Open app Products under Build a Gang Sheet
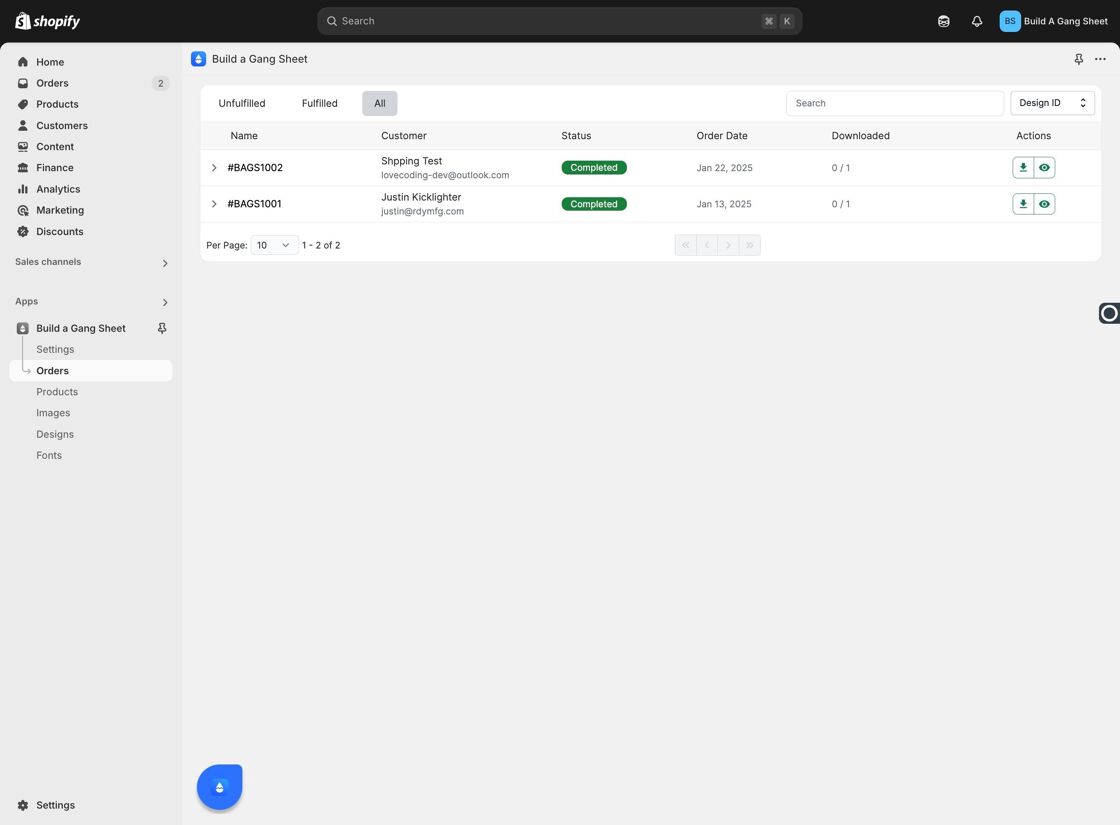The height and width of the screenshot is (825, 1120). coord(57,392)
